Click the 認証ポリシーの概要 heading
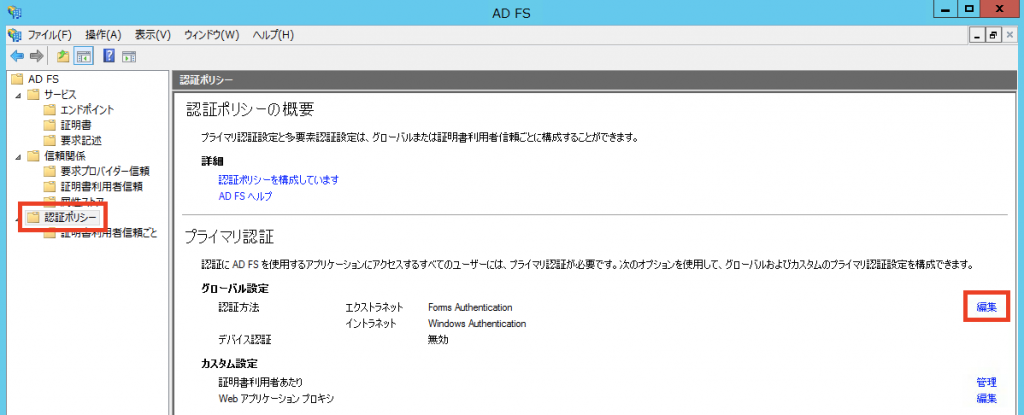The width and height of the screenshot is (1024, 415). [x=250, y=109]
